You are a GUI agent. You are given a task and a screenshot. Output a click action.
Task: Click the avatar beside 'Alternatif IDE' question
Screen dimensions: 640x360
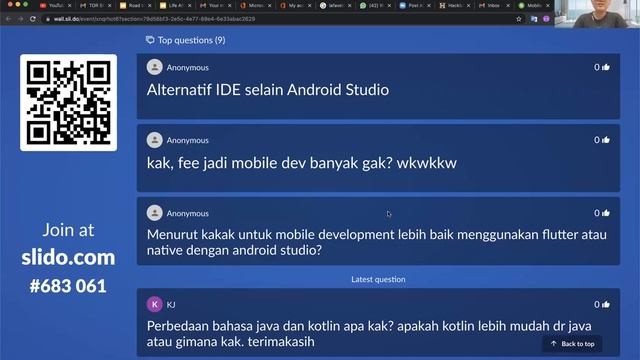point(155,67)
